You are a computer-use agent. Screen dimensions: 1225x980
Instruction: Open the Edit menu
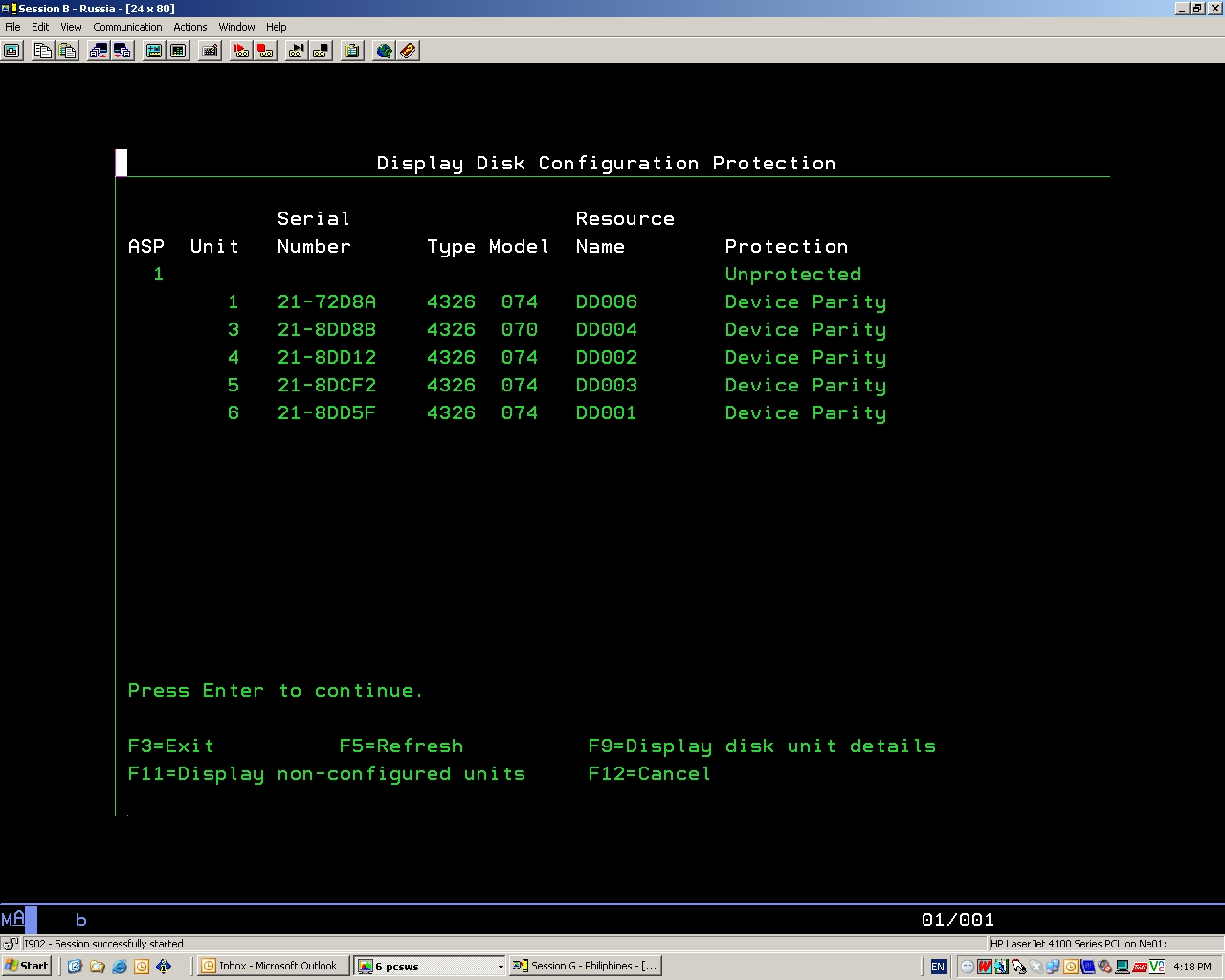click(40, 27)
